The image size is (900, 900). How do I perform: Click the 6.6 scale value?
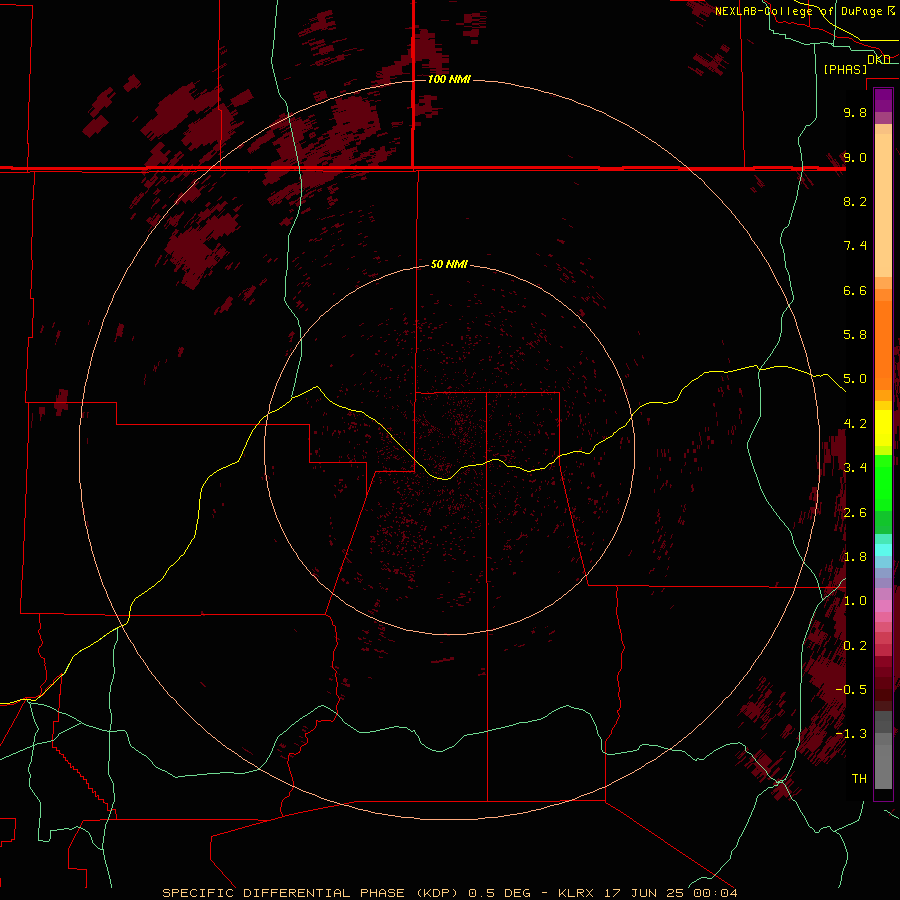click(855, 290)
